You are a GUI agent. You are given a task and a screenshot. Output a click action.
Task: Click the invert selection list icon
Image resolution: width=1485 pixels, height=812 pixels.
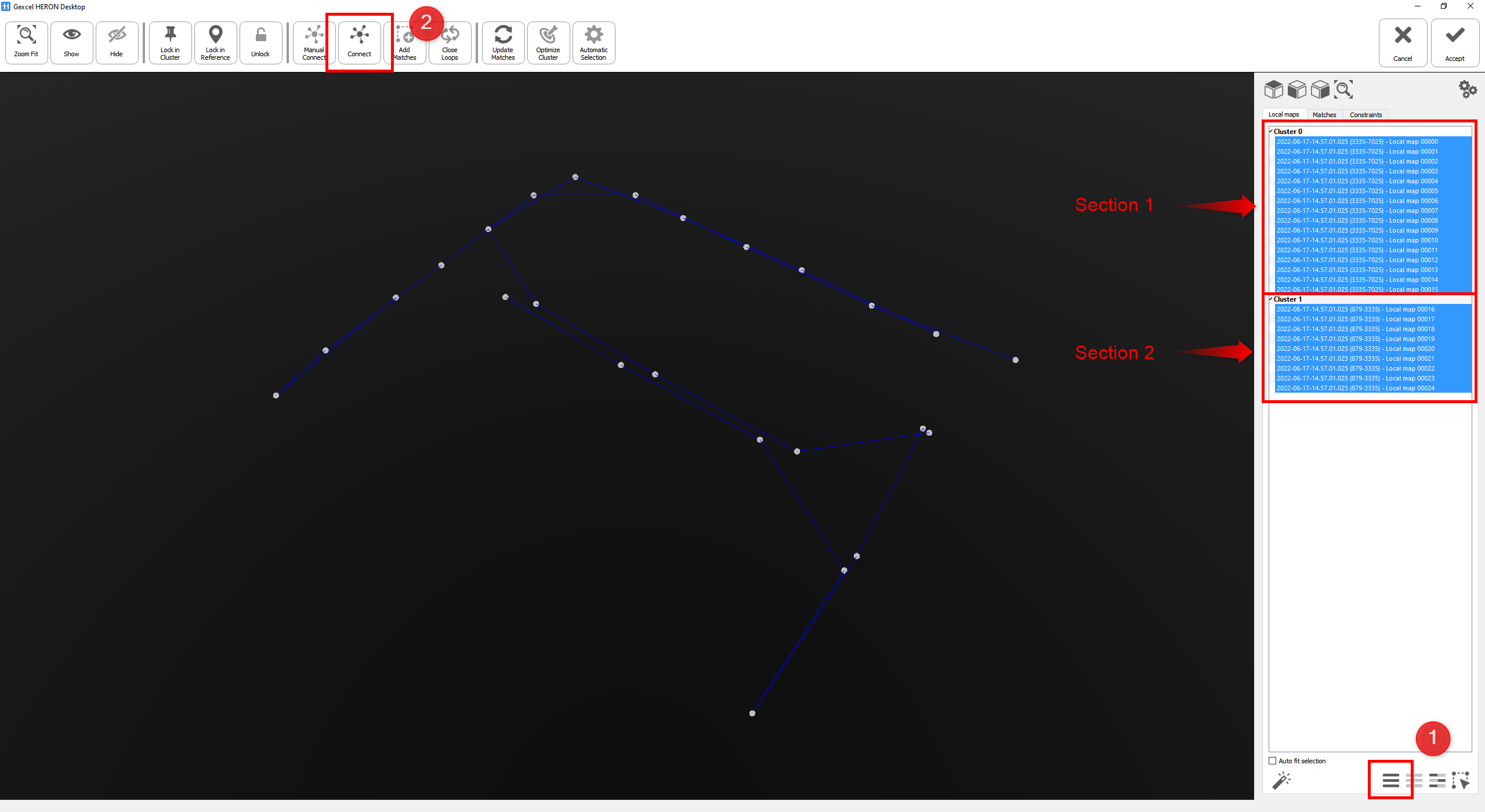click(x=1437, y=781)
